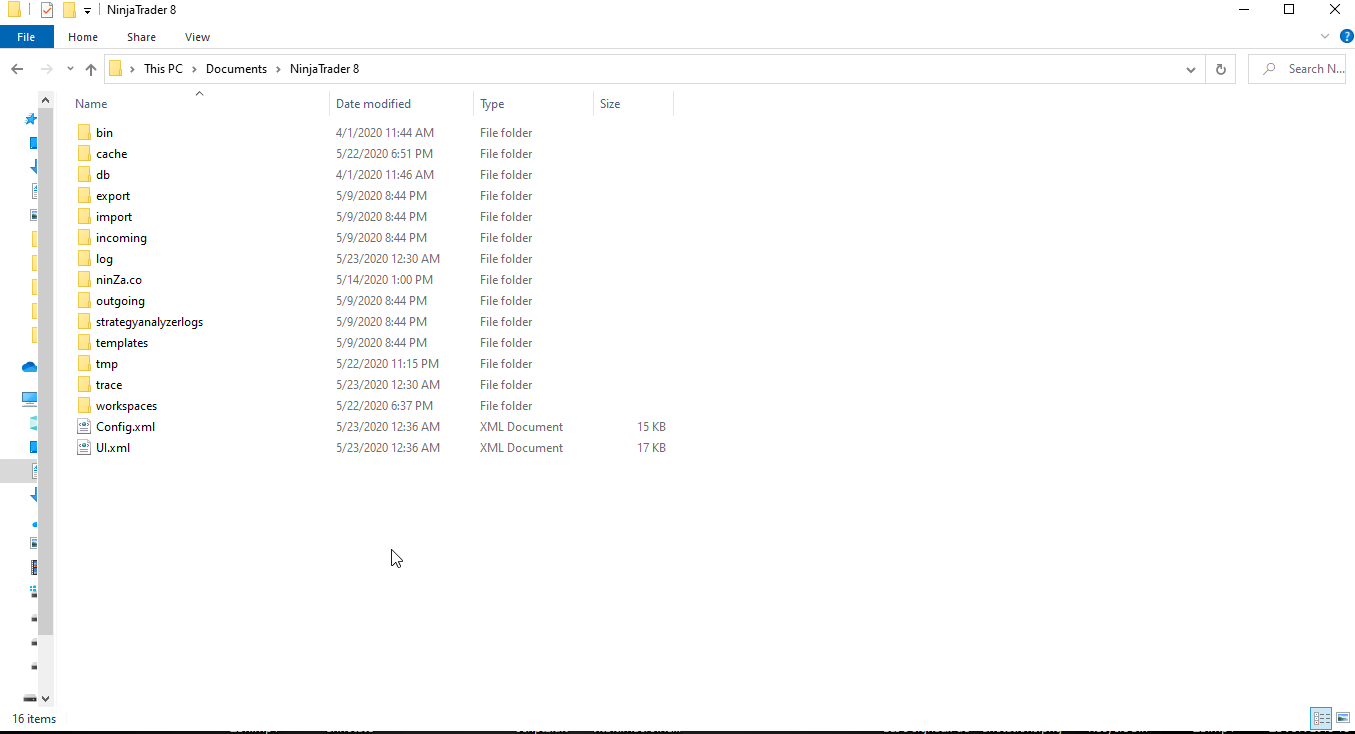Screen dimensions: 1355x734
Task: Select the strategyanalyzerlogs folder icon
Action: 84,322
